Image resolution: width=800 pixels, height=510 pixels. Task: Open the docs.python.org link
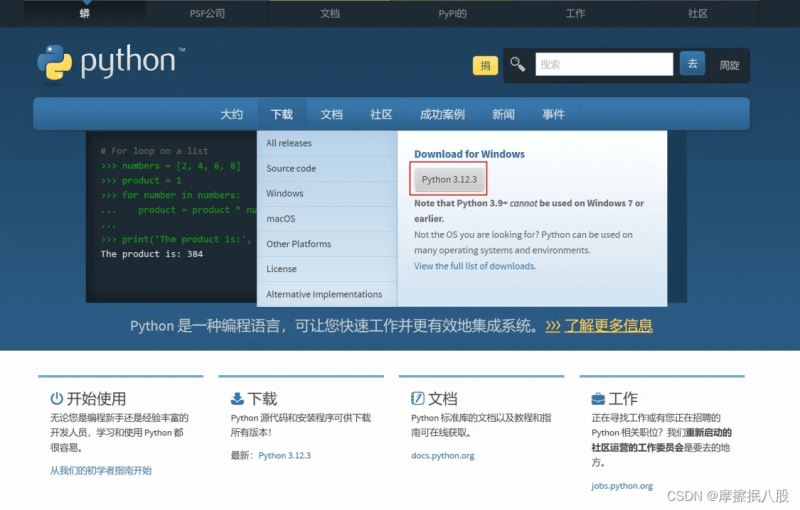pyautogui.click(x=443, y=455)
